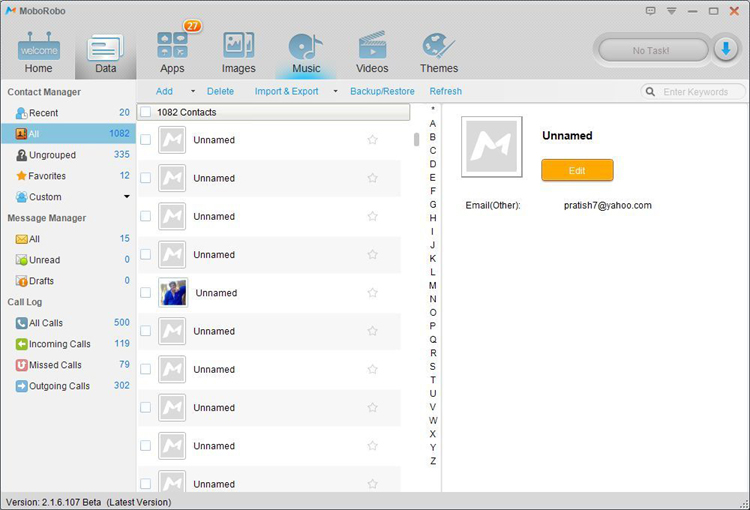Open the Apps section icon
This screenshot has width=750, height=510.
click(x=172, y=46)
